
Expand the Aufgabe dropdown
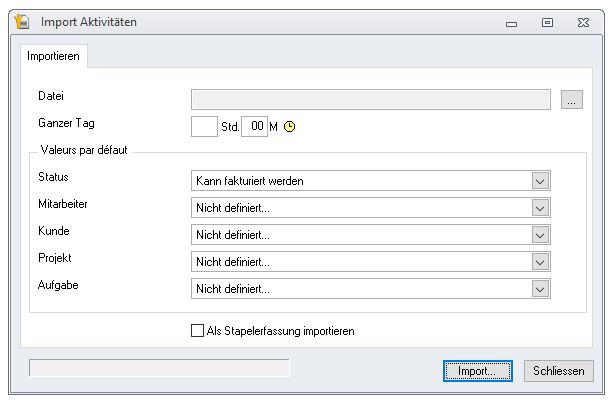pos(540,289)
